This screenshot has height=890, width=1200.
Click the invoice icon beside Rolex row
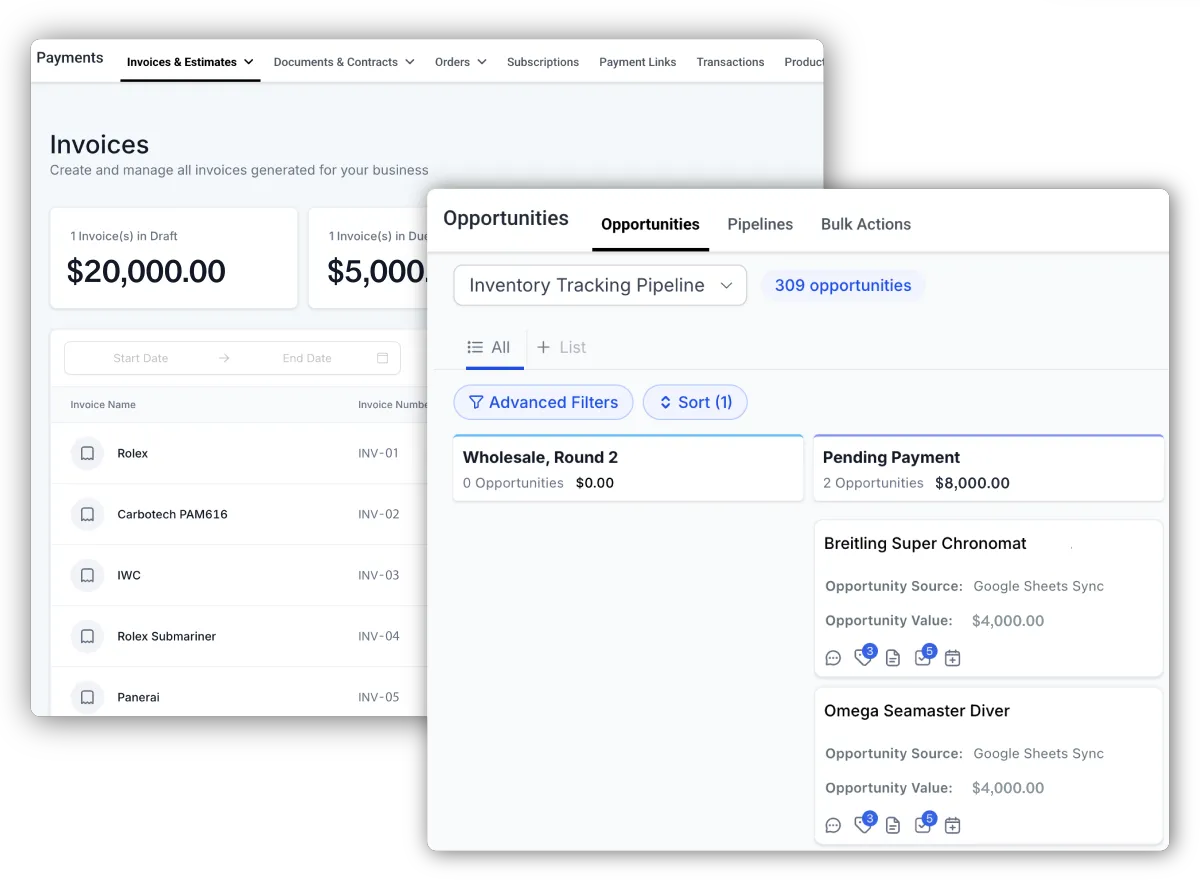coord(87,454)
